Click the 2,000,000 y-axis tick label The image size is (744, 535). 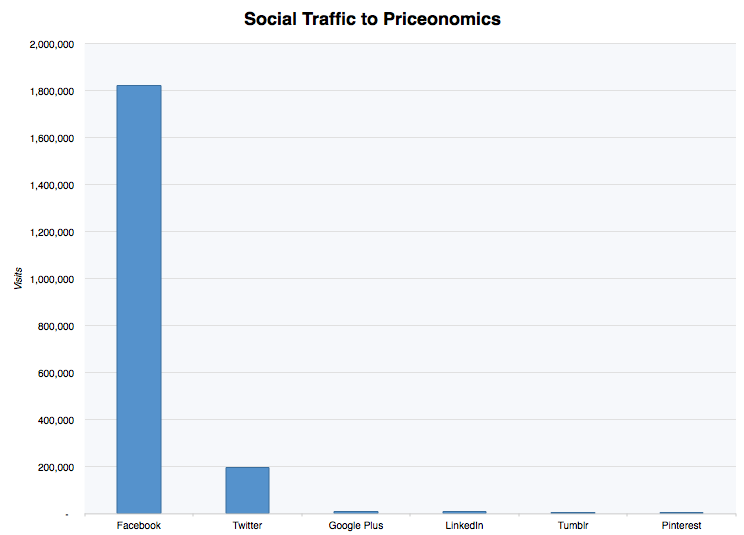tap(50, 44)
